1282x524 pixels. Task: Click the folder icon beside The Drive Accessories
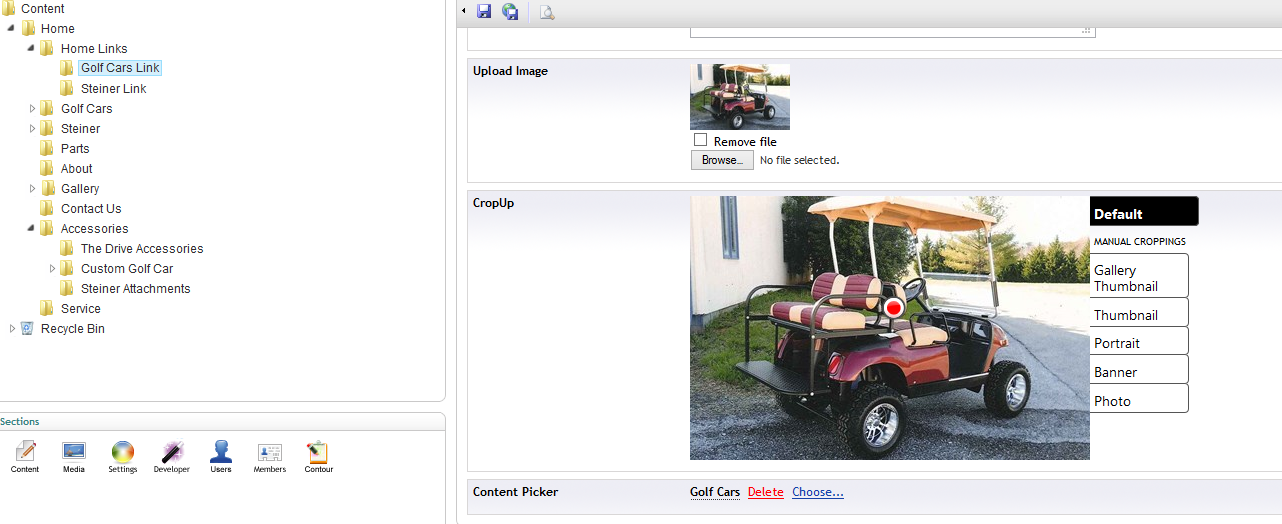click(x=67, y=248)
